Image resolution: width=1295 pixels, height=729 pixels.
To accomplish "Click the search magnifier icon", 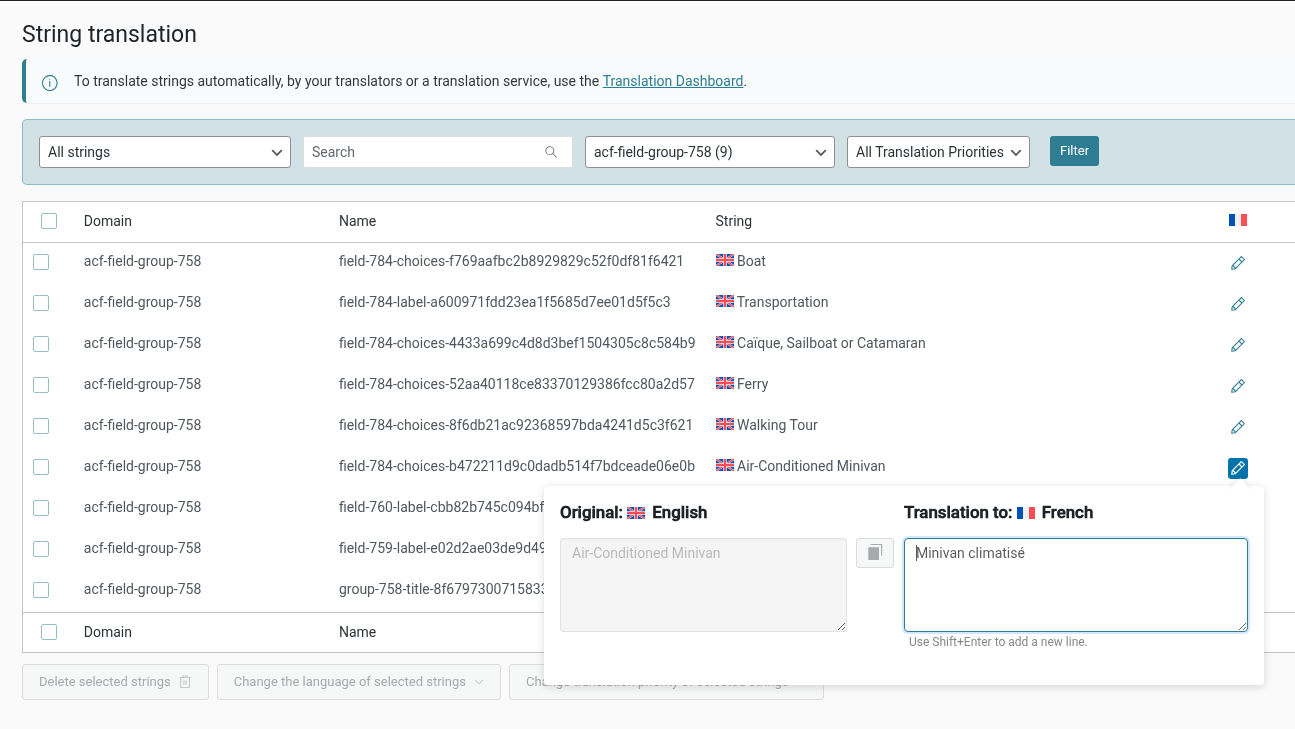I will (551, 152).
